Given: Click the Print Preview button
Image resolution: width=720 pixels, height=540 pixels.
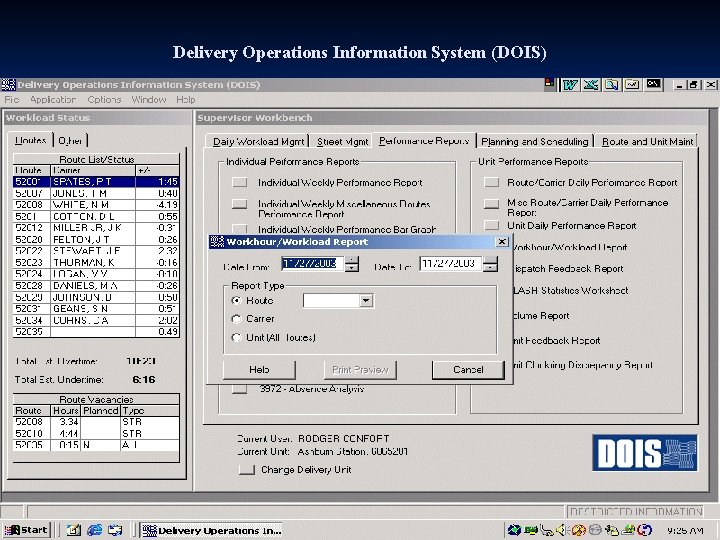Looking at the screenshot, I should coord(360,370).
